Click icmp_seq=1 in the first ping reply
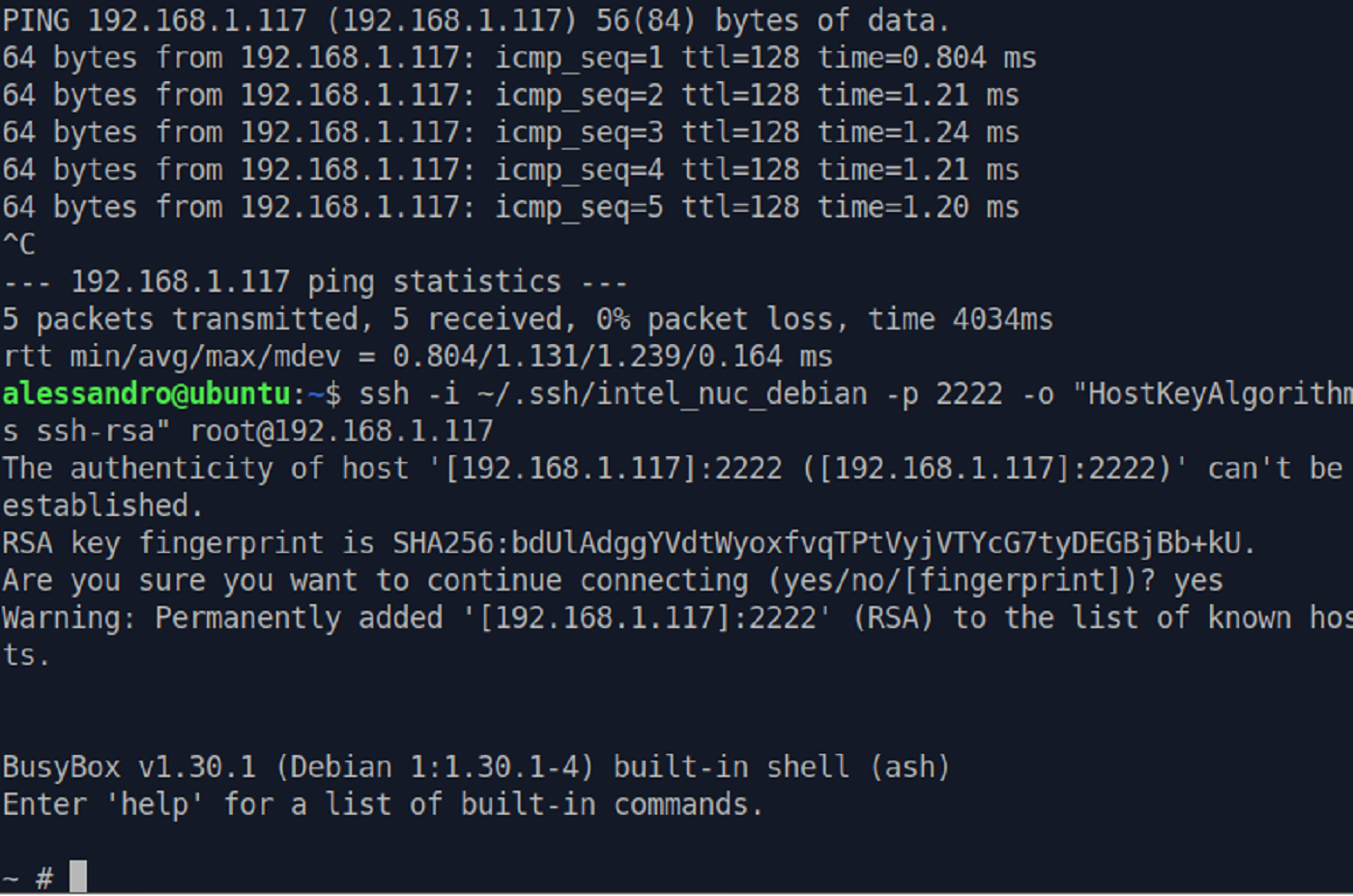This screenshot has width=1353, height=896. tap(579, 58)
